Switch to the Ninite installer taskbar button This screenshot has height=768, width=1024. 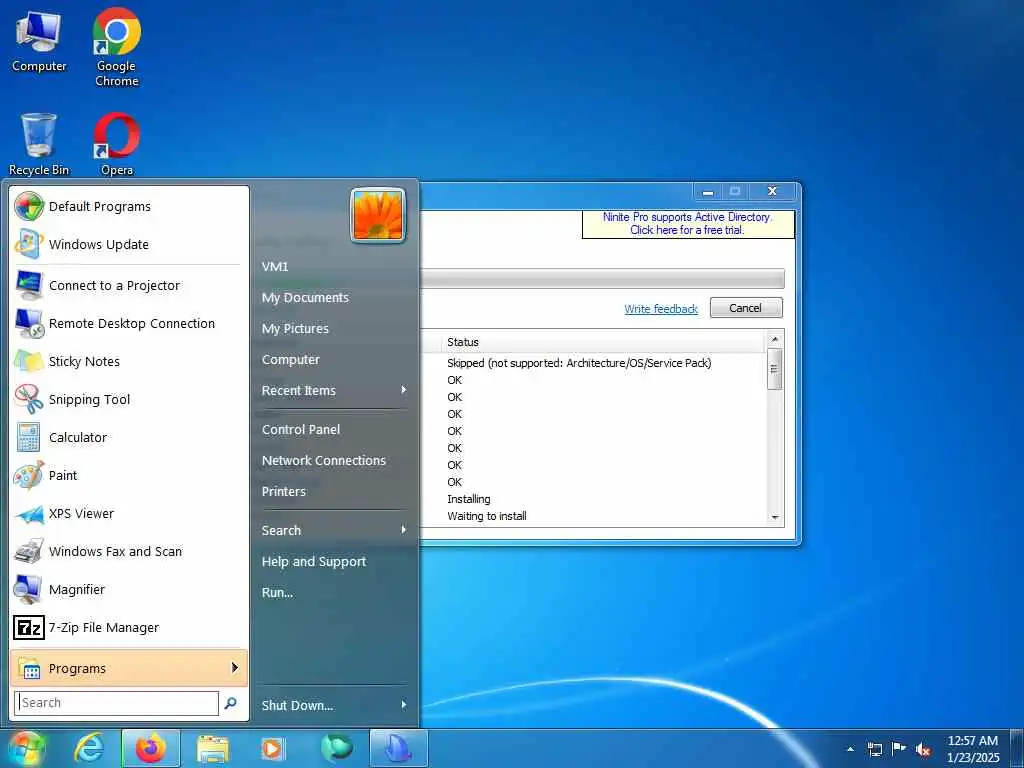pyautogui.click(x=398, y=748)
